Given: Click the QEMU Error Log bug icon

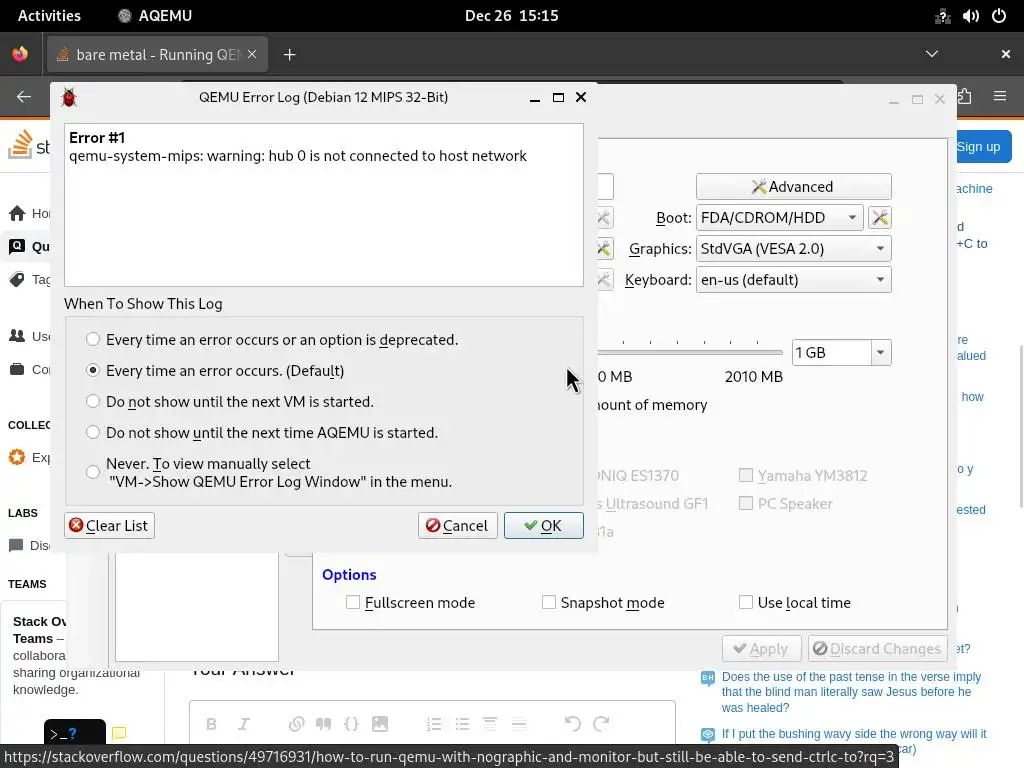Looking at the screenshot, I should (69, 97).
